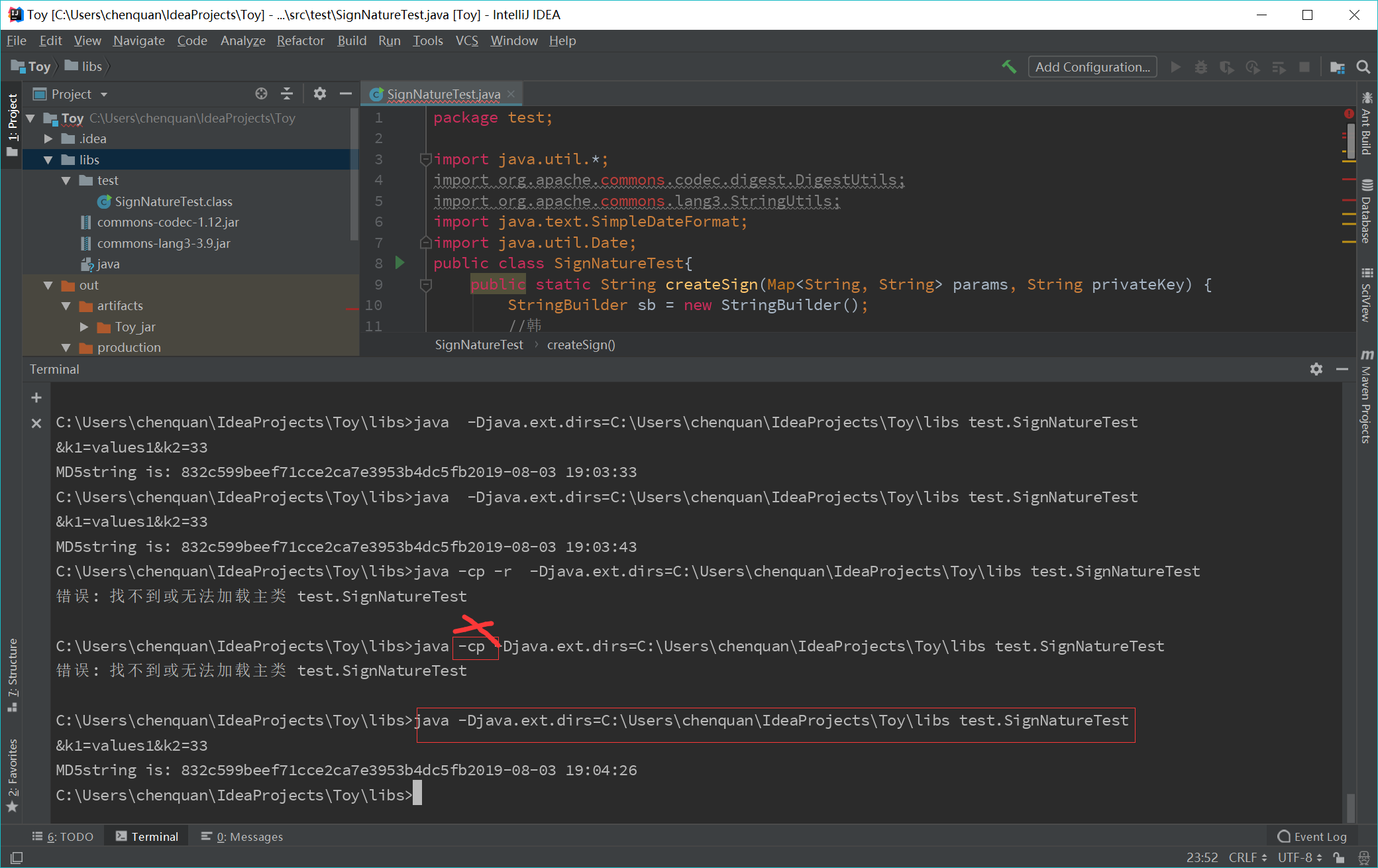The height and width of the screenshot is (868, 1378).
Task: Toggle the Ant Build tool window
Action: pyautogui.click(x=1366, y=123)
